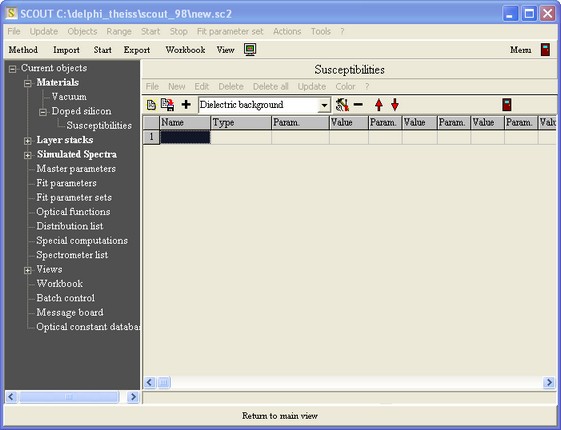Viewport: 561px width, 430px height.
Task: Move the item down with the red down arrow
Action: [x=395, y=104]
